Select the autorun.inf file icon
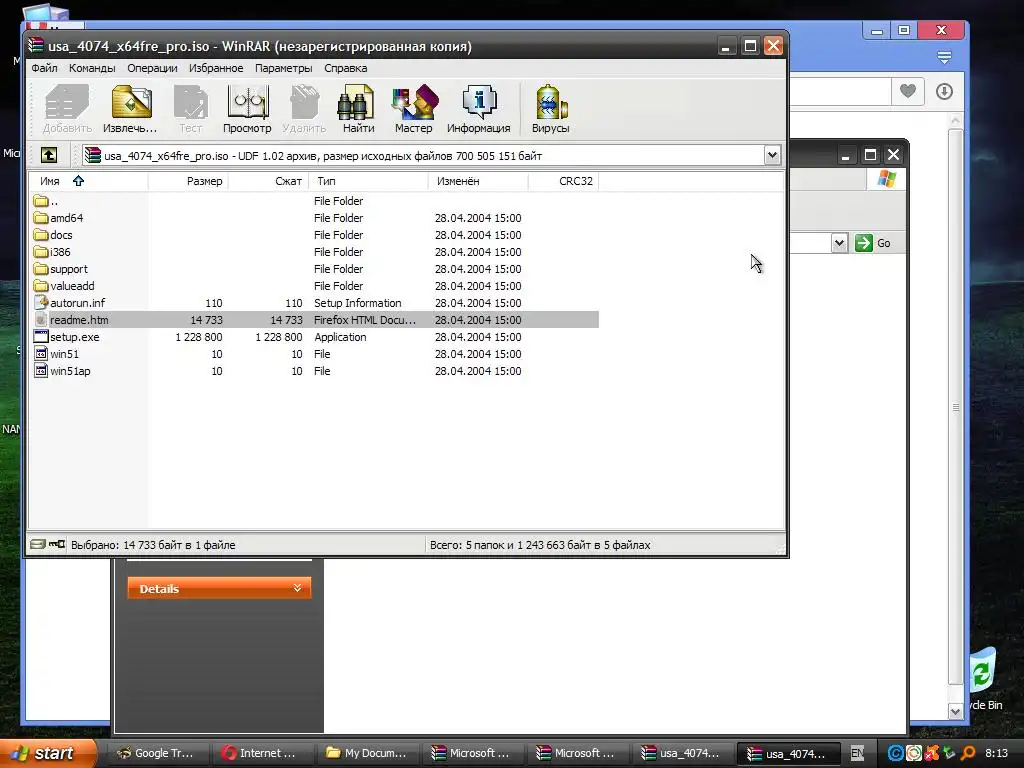Screen dimensions: 1024x768 pos(40,302)
